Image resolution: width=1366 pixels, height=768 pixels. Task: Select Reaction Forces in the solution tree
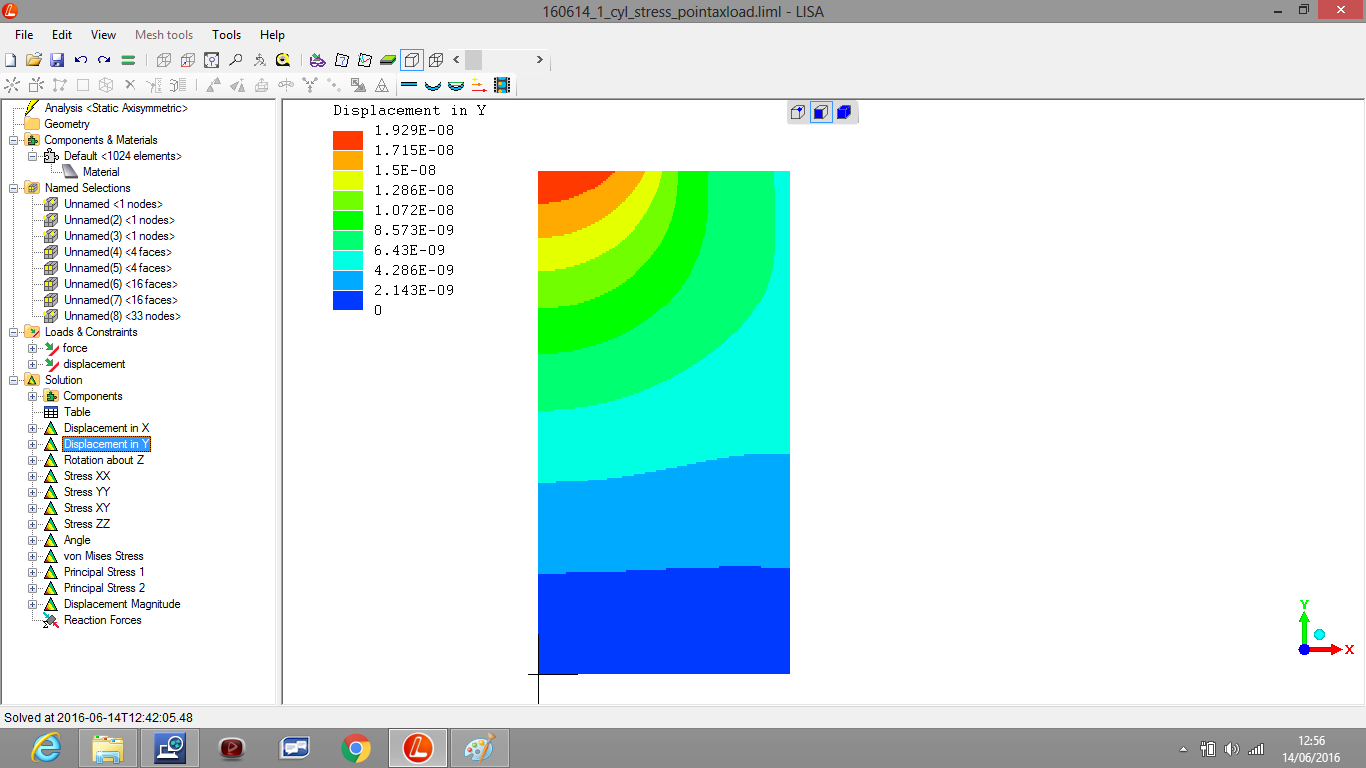(x=102, y=620)
